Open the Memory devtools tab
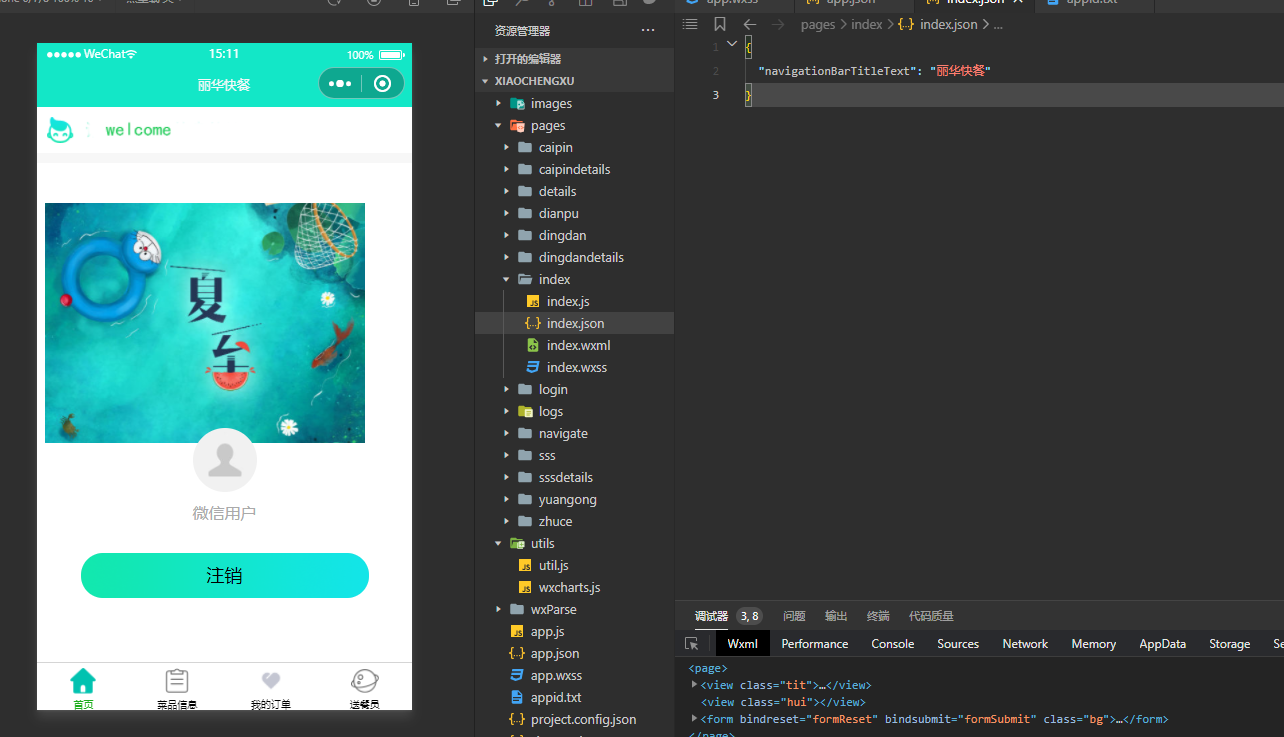The width and height of the screenshot is (1284, 737). coord(1093,644)
